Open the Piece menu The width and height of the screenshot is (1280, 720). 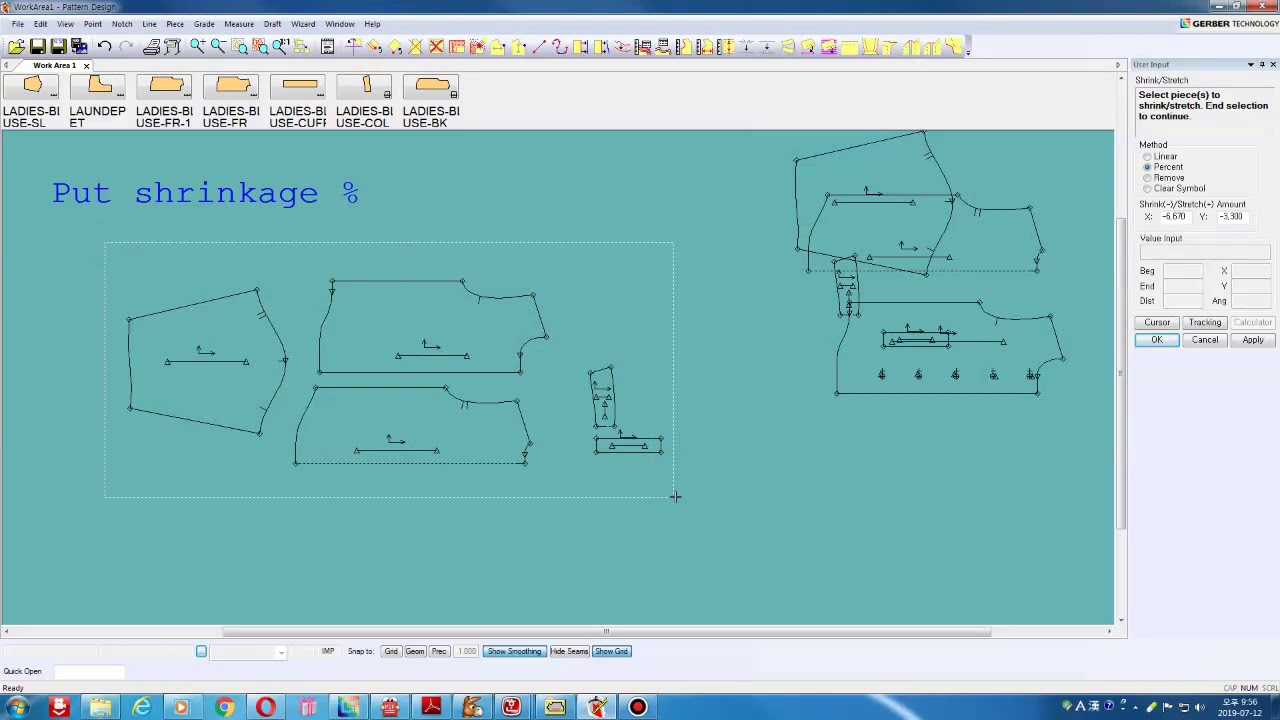pos(175,24)
